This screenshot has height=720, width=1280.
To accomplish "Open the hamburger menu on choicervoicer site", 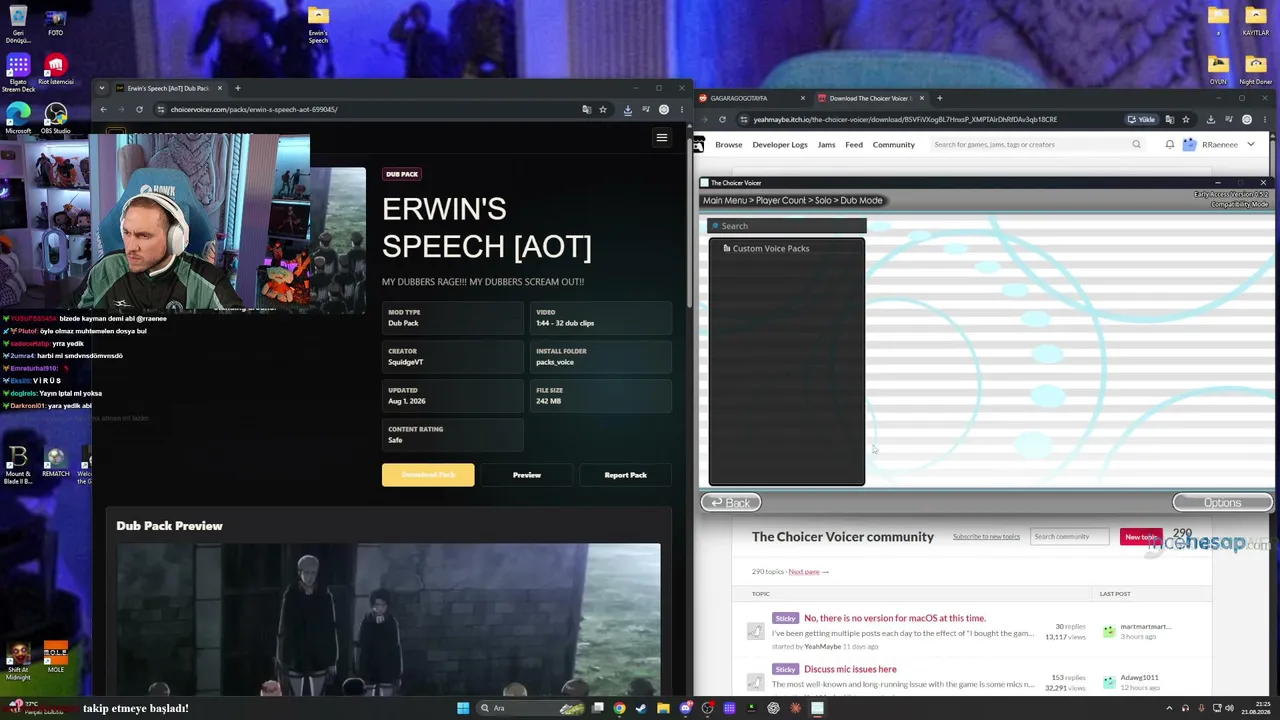I will click(661, 138).
